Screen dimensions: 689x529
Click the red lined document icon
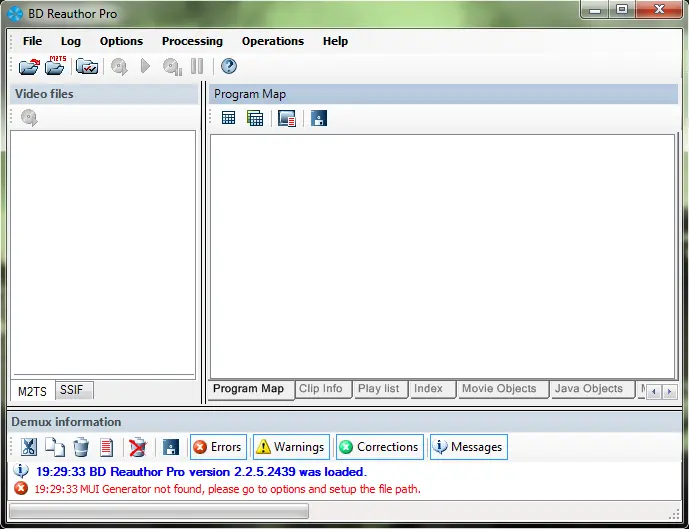tap(106, 447)
